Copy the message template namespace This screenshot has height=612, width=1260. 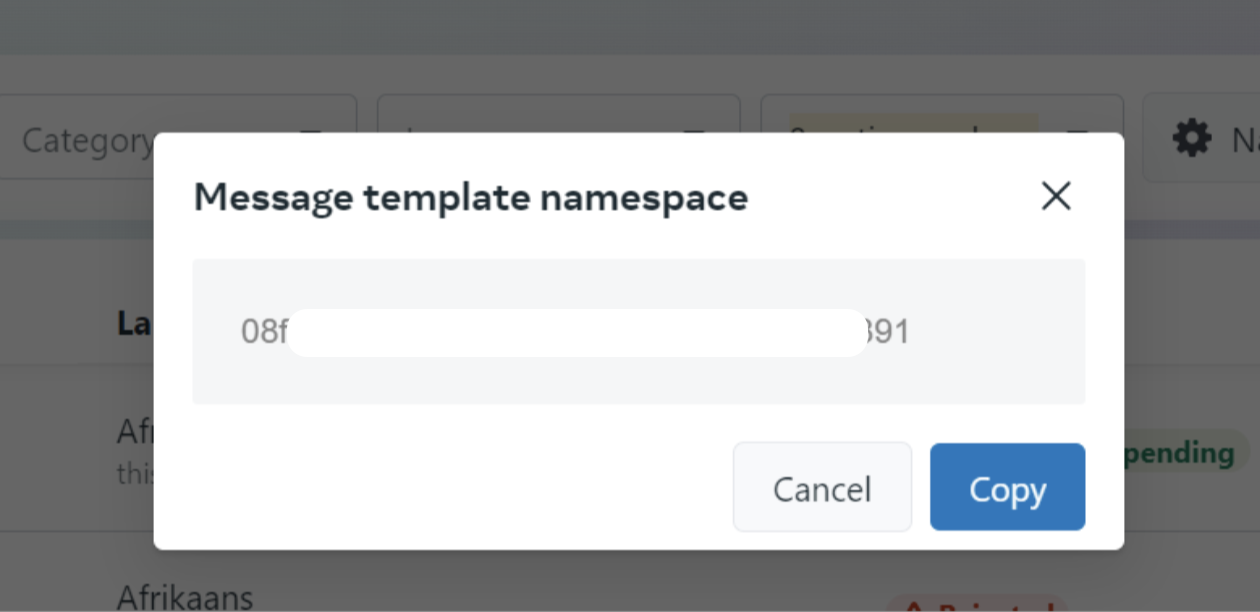point(1007,487)
